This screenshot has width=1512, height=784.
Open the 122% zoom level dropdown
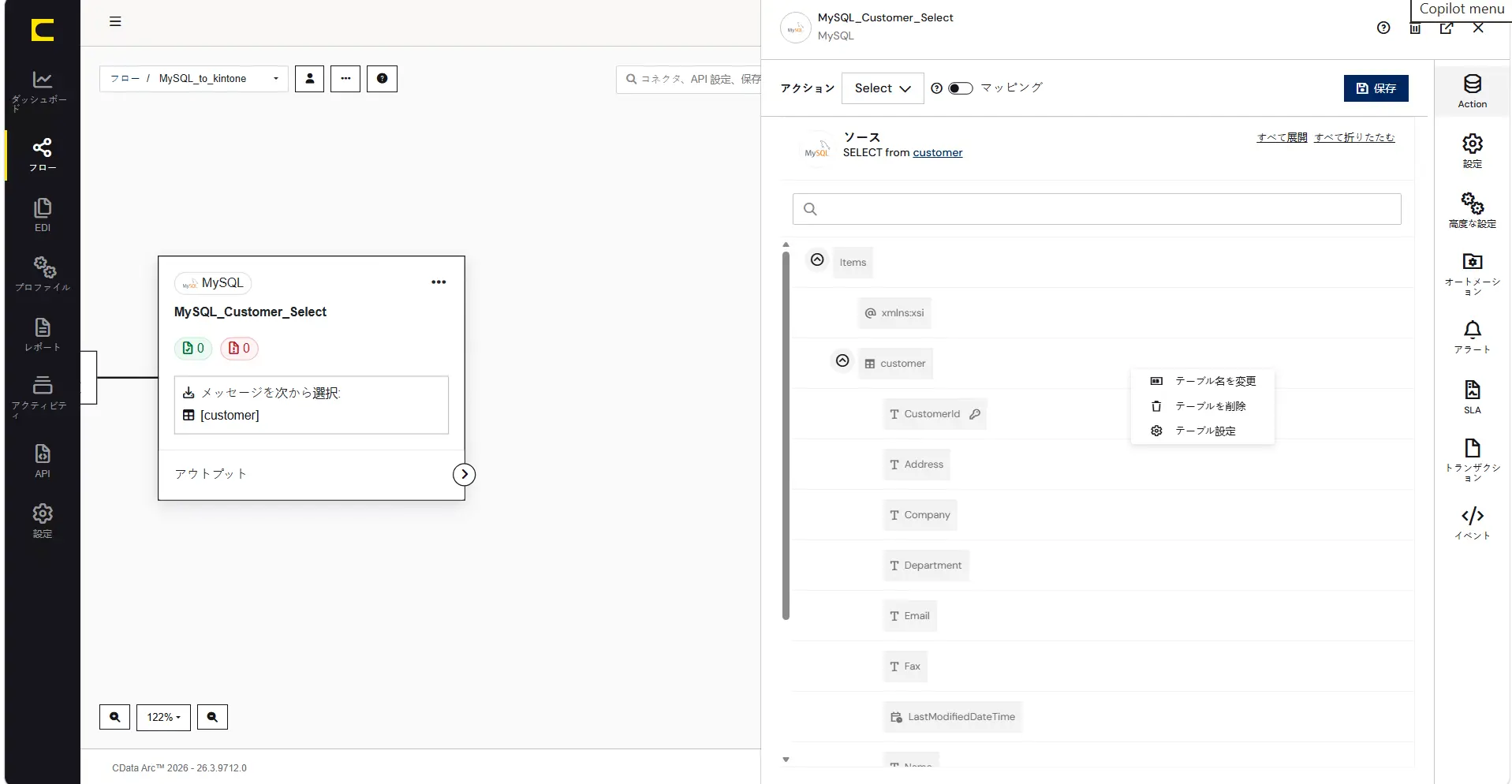click(x=163, y=717)
